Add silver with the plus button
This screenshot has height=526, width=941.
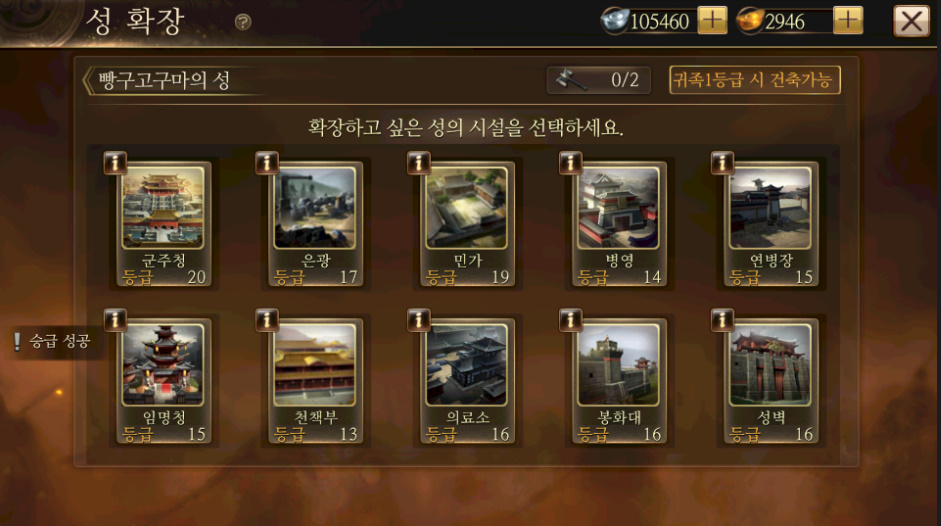(712, 20)
